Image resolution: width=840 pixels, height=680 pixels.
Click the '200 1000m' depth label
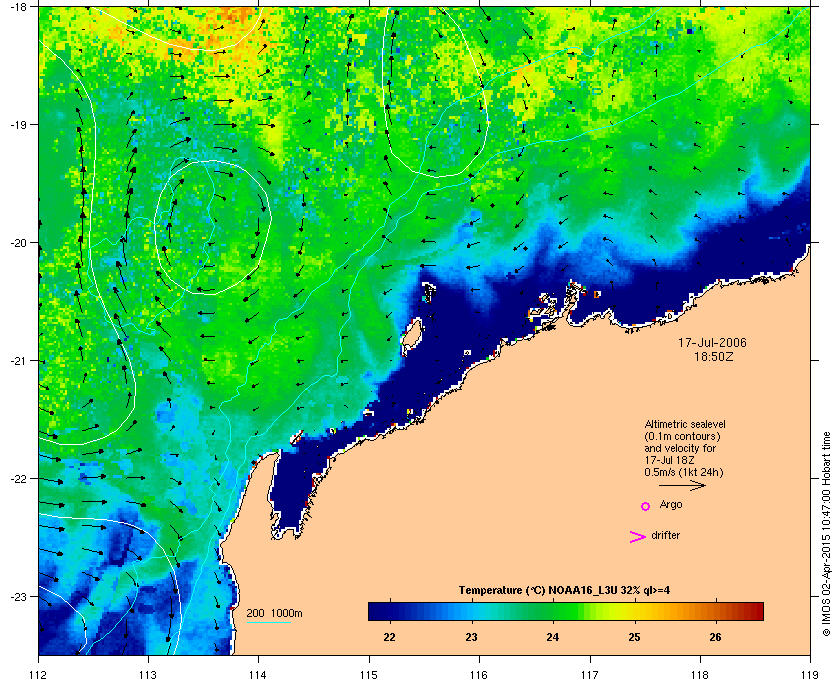(274, 614)
